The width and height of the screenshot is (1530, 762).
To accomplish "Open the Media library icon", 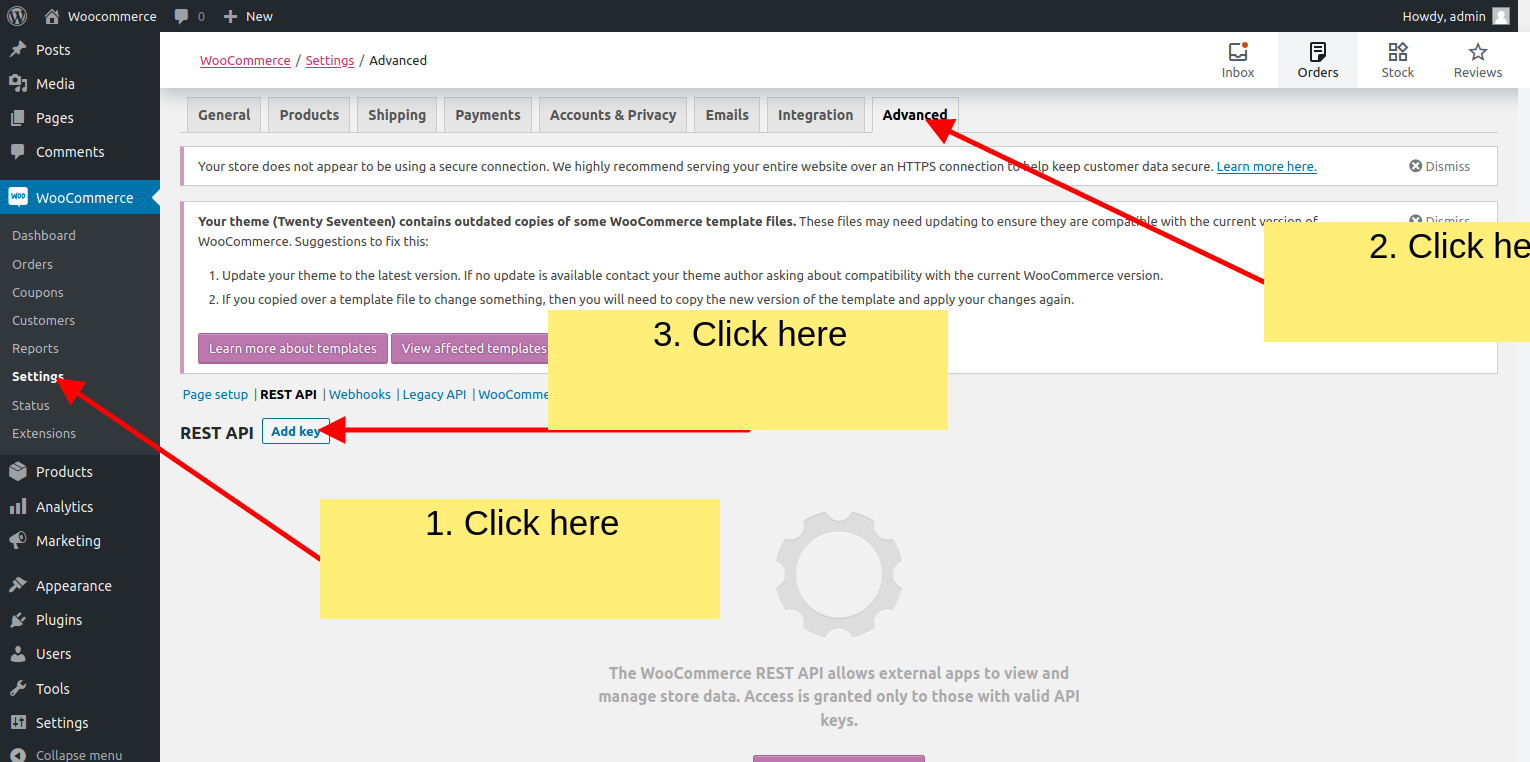I will coord(18,84).
